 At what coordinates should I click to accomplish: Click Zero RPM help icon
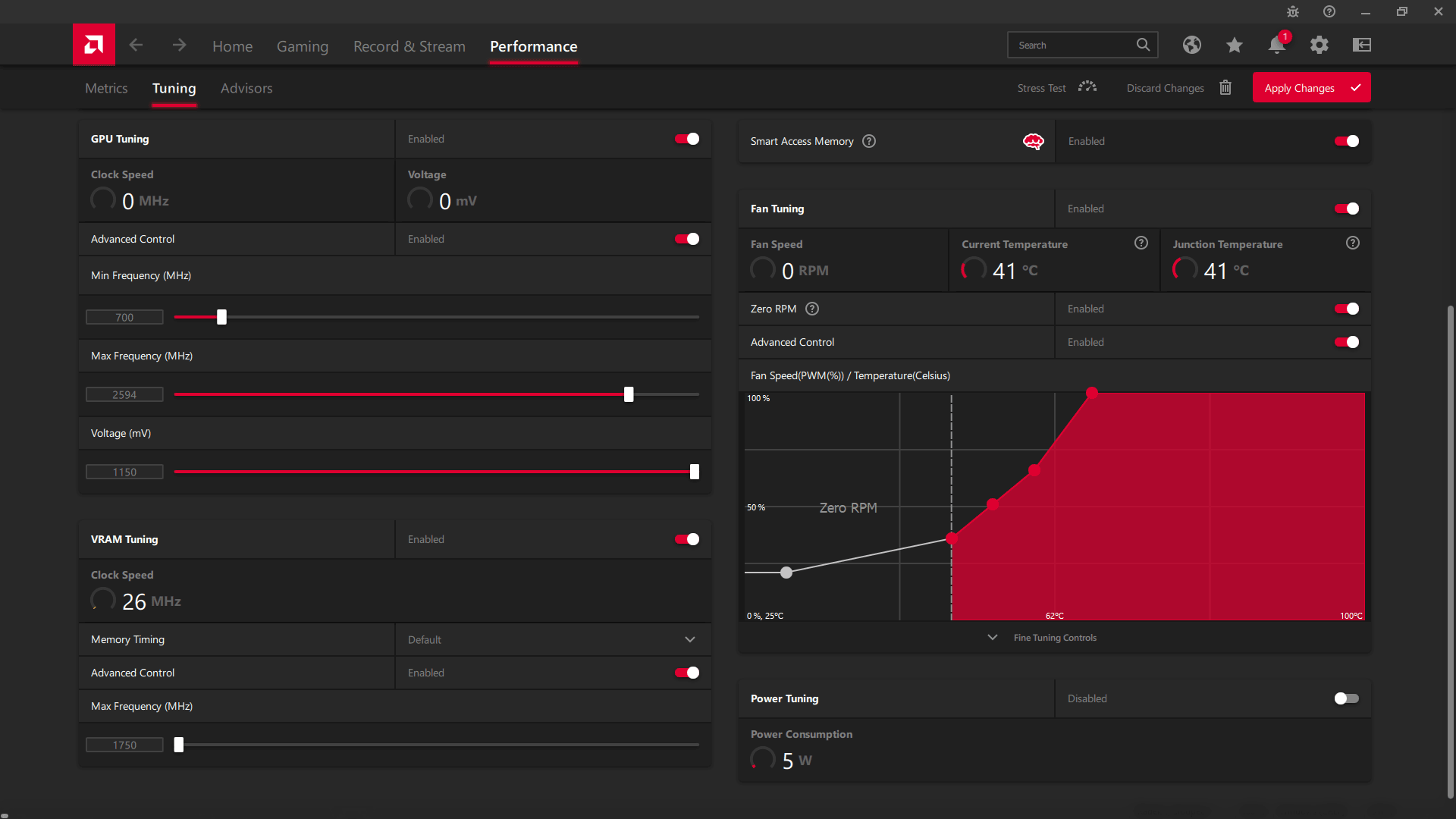(812, 309)
